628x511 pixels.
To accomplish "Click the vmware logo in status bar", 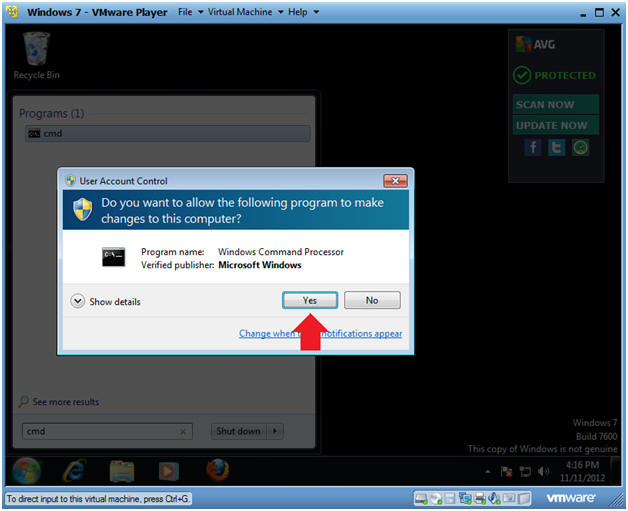I will [570, 498].
